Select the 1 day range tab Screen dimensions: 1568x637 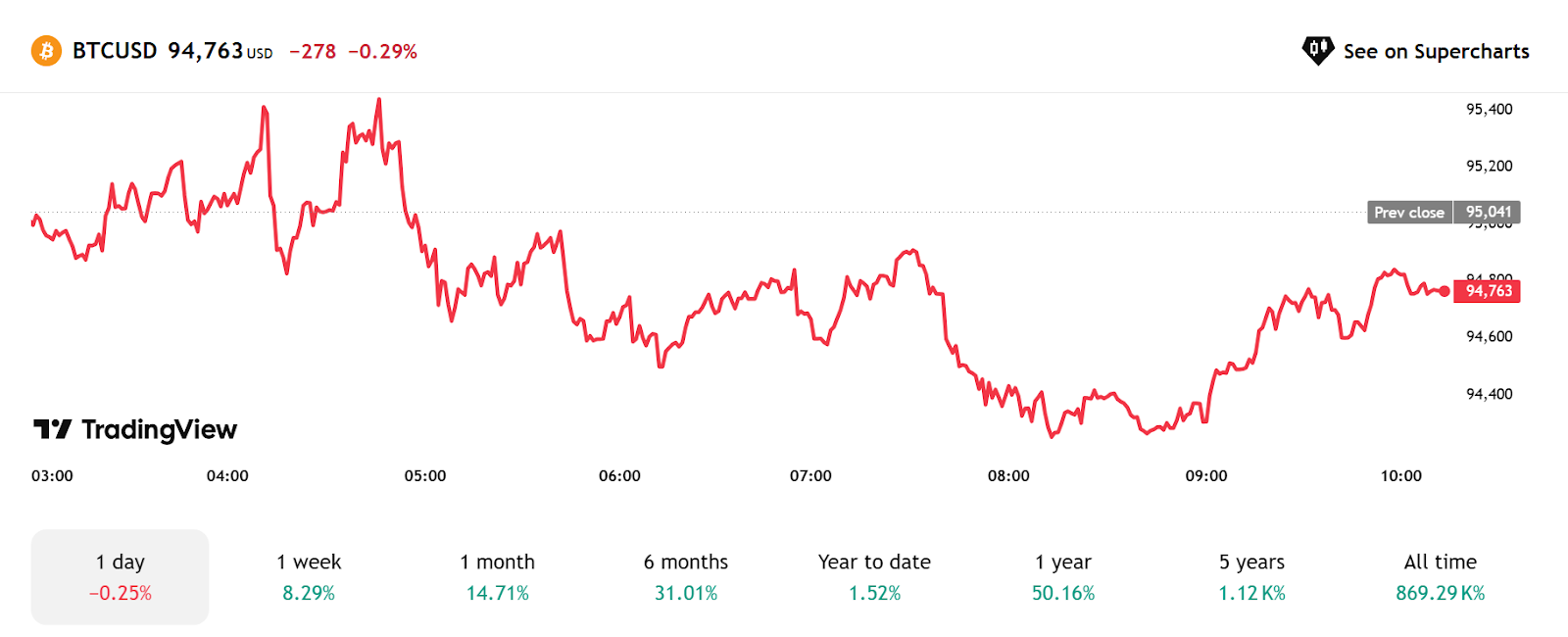[x=120, y=576]
